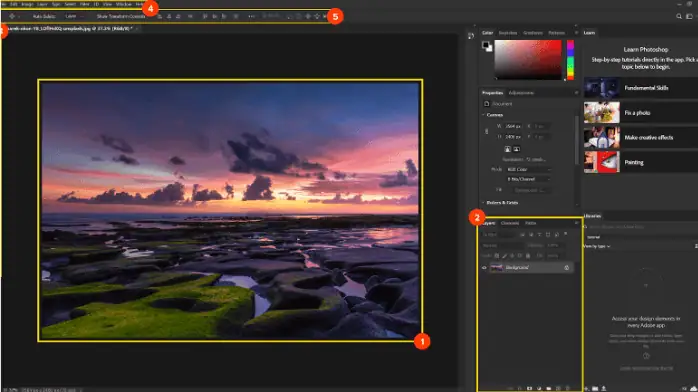Click the Add content plus icon in Libraries
The width and height of the screenshot is (698, 392).
[x=586, y=388]
